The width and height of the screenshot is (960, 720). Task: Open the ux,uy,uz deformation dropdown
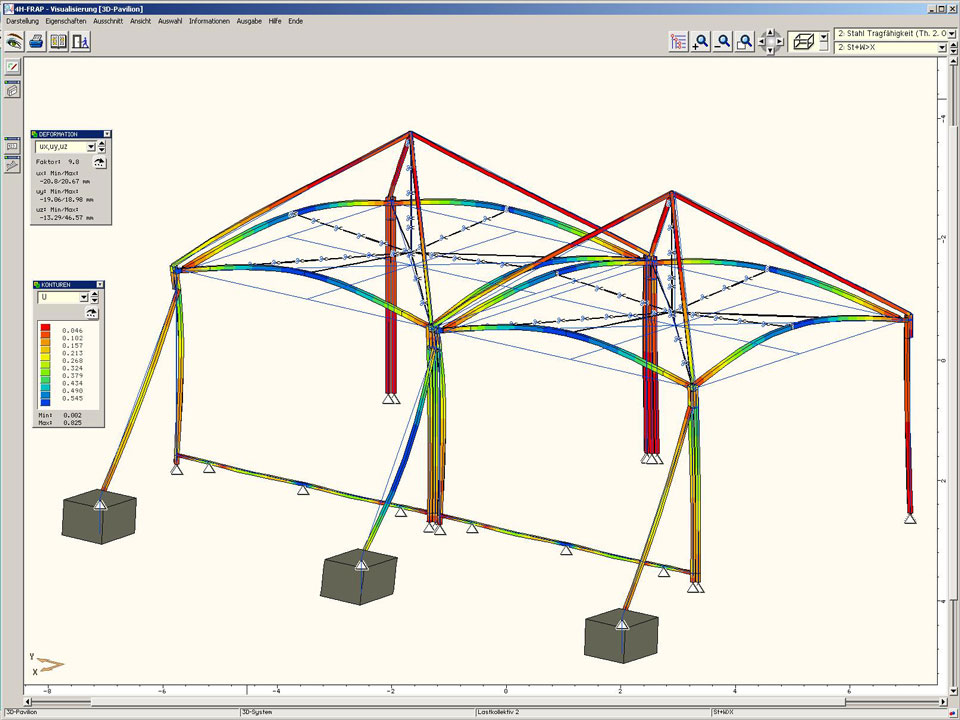91,147
